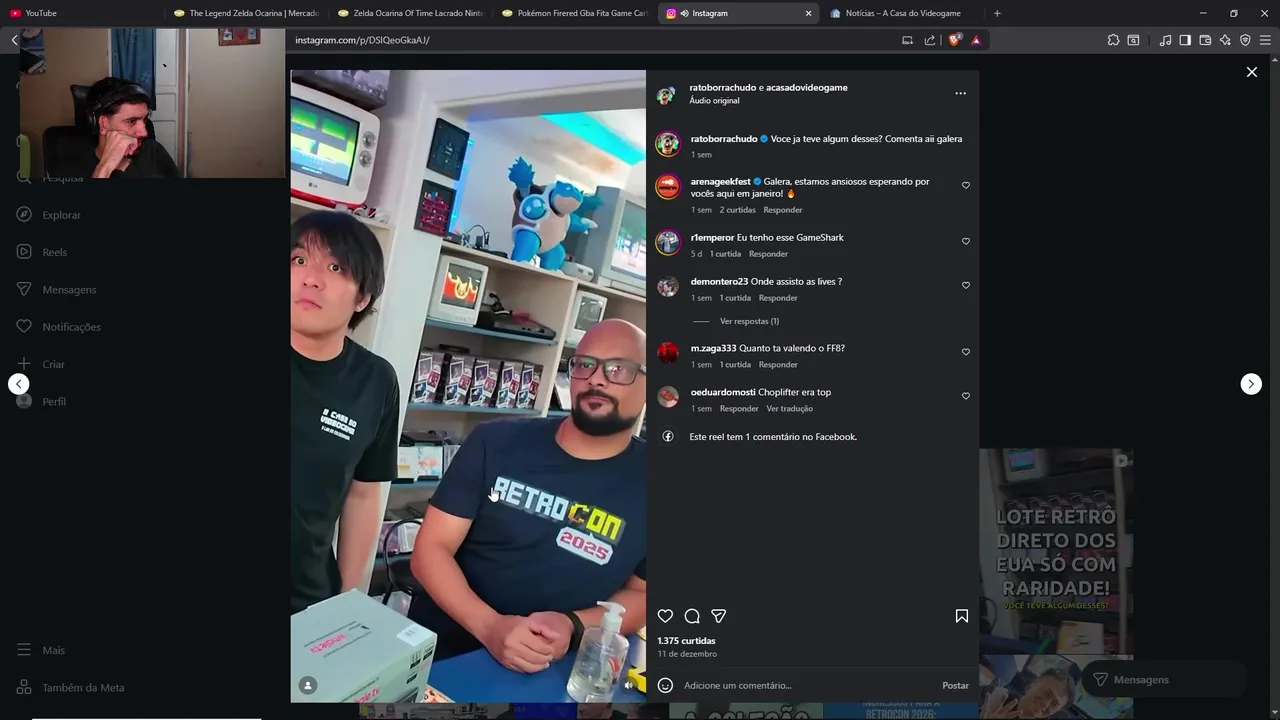Open the browser wallet icon
This screenshot has height=720, width=1280.
[1205, 40]
